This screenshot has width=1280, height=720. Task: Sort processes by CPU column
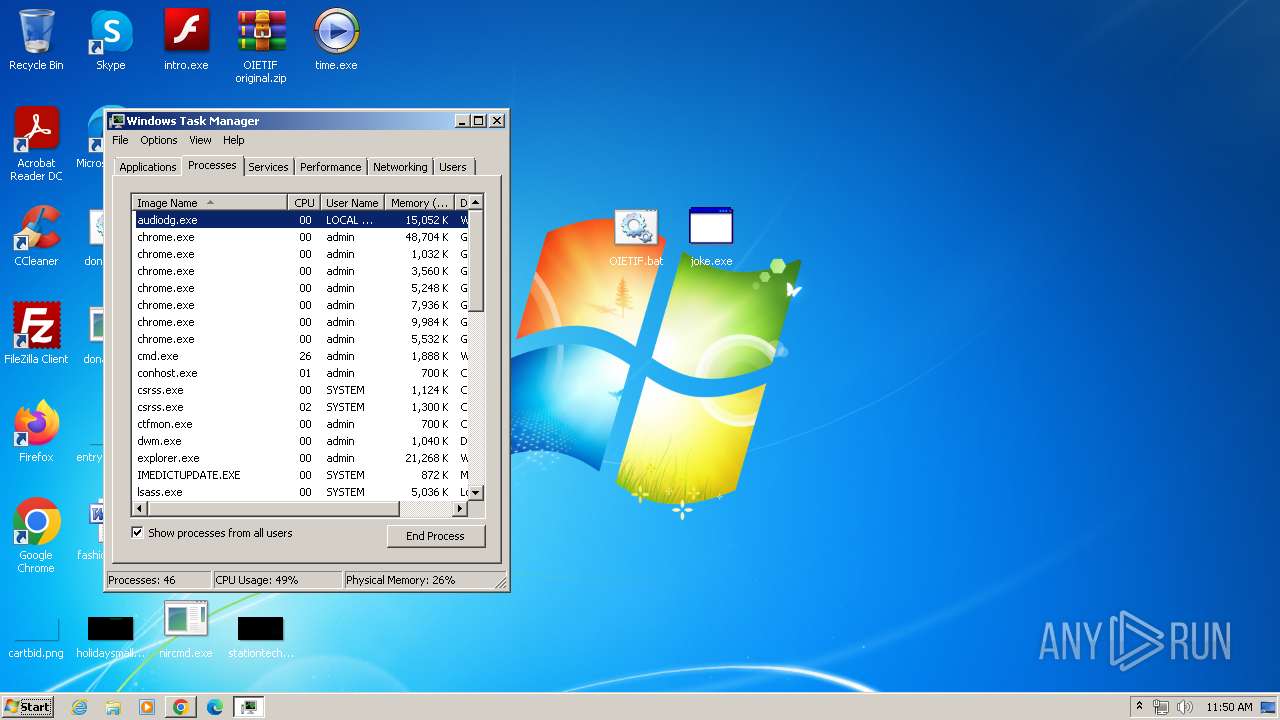tap(304, 203)
